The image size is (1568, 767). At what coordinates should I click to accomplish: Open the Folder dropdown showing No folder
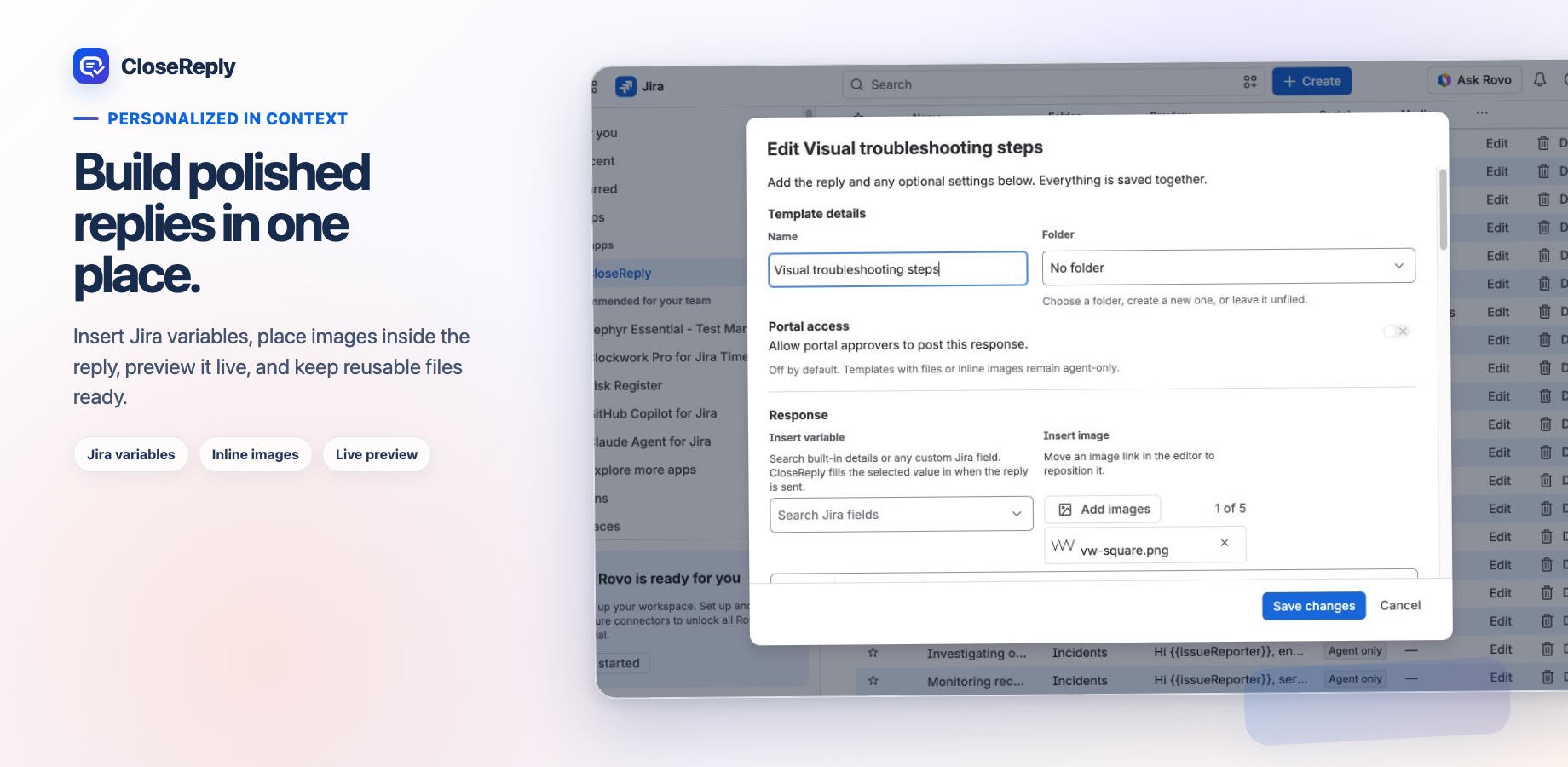point(1228,267)
